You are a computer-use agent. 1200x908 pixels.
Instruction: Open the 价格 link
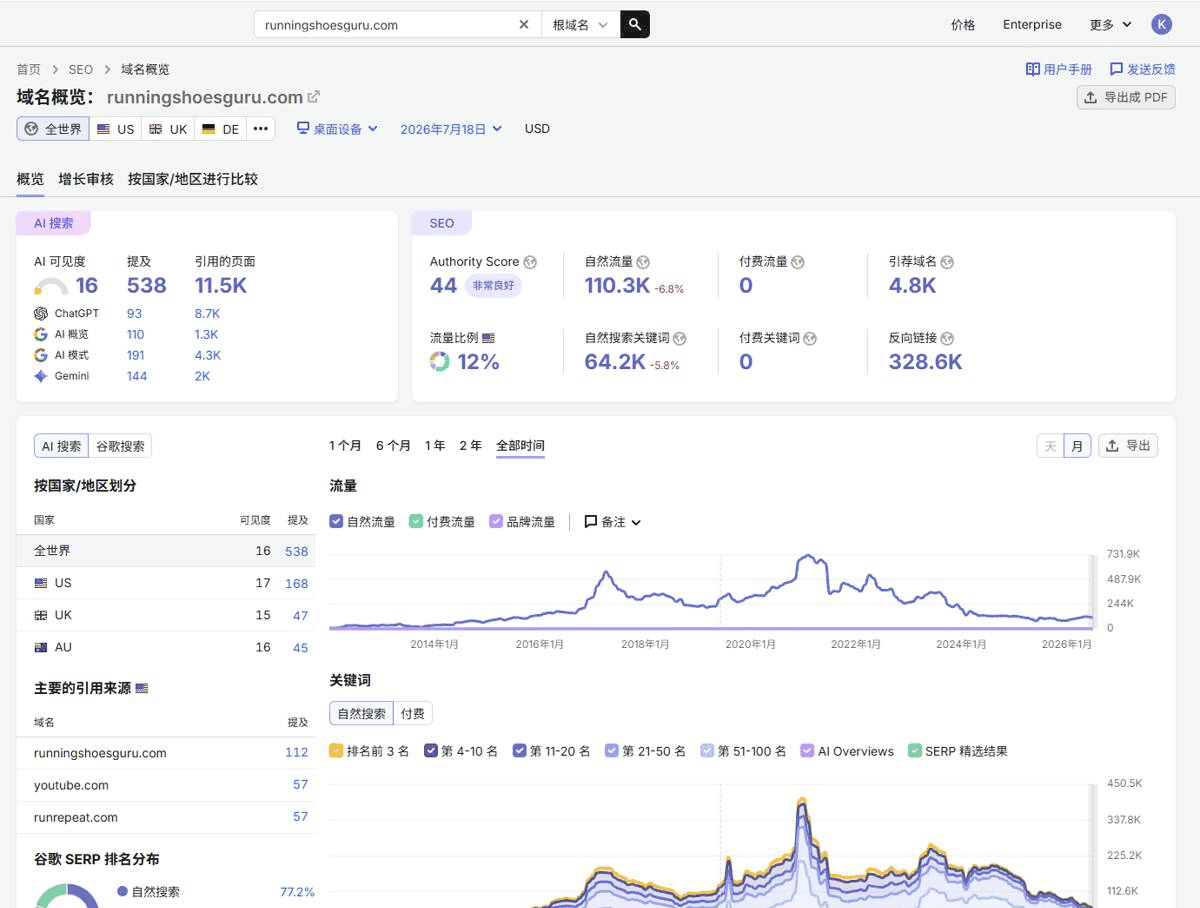coord(963,25)
